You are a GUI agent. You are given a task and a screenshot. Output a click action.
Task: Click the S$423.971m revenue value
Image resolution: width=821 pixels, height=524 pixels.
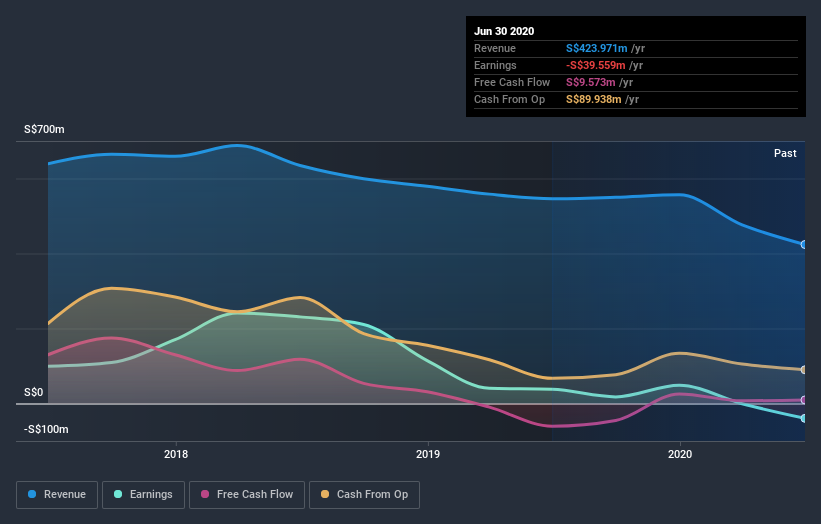596,48
